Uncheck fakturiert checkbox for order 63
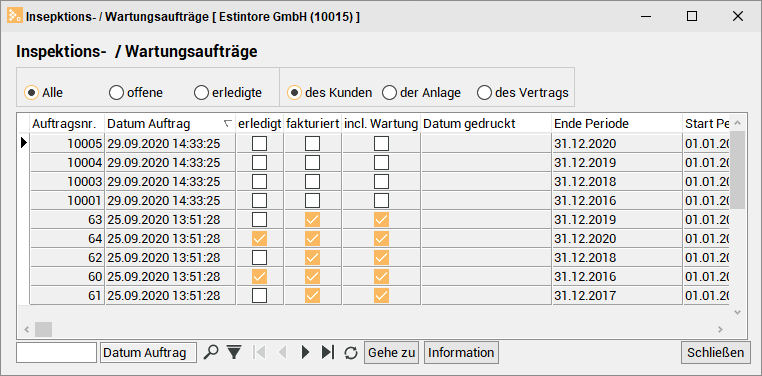762x376 pixels. (x=312, y=220)
